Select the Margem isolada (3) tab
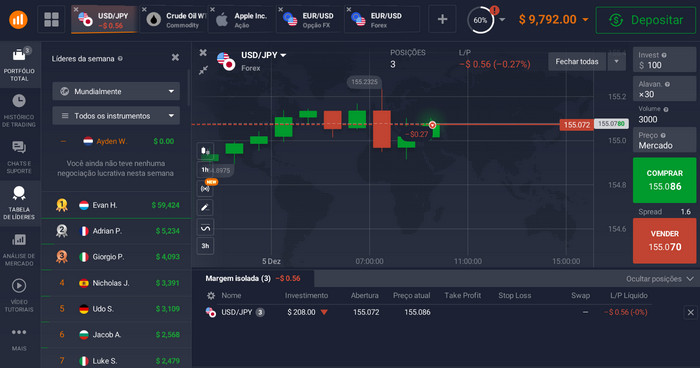The width and height of the screenshot is (700, 368). 253,278
